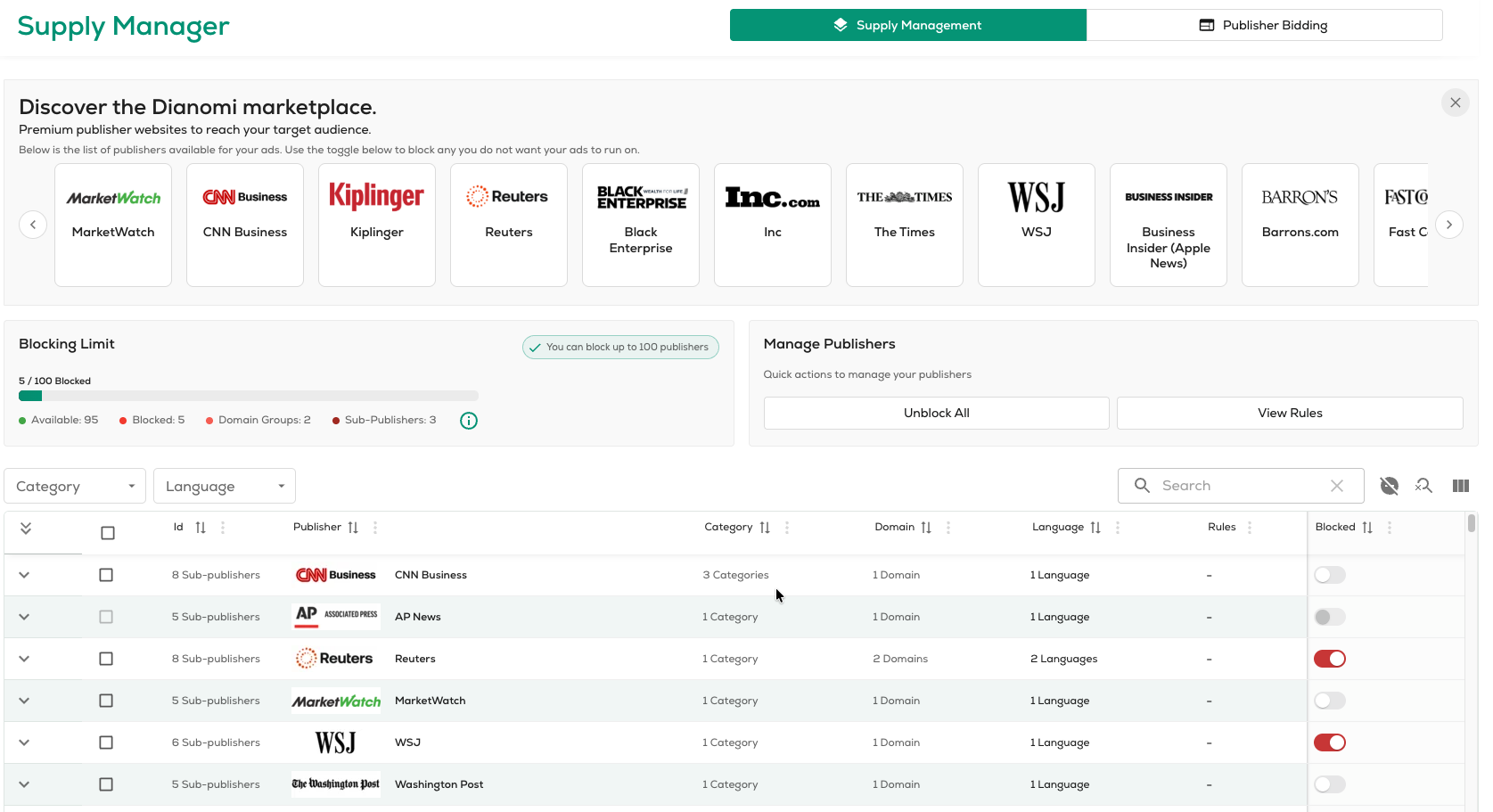The image size is (1493, 812).
Task: Sort by Publisher column arrows
Action: [x=353, y=528]
